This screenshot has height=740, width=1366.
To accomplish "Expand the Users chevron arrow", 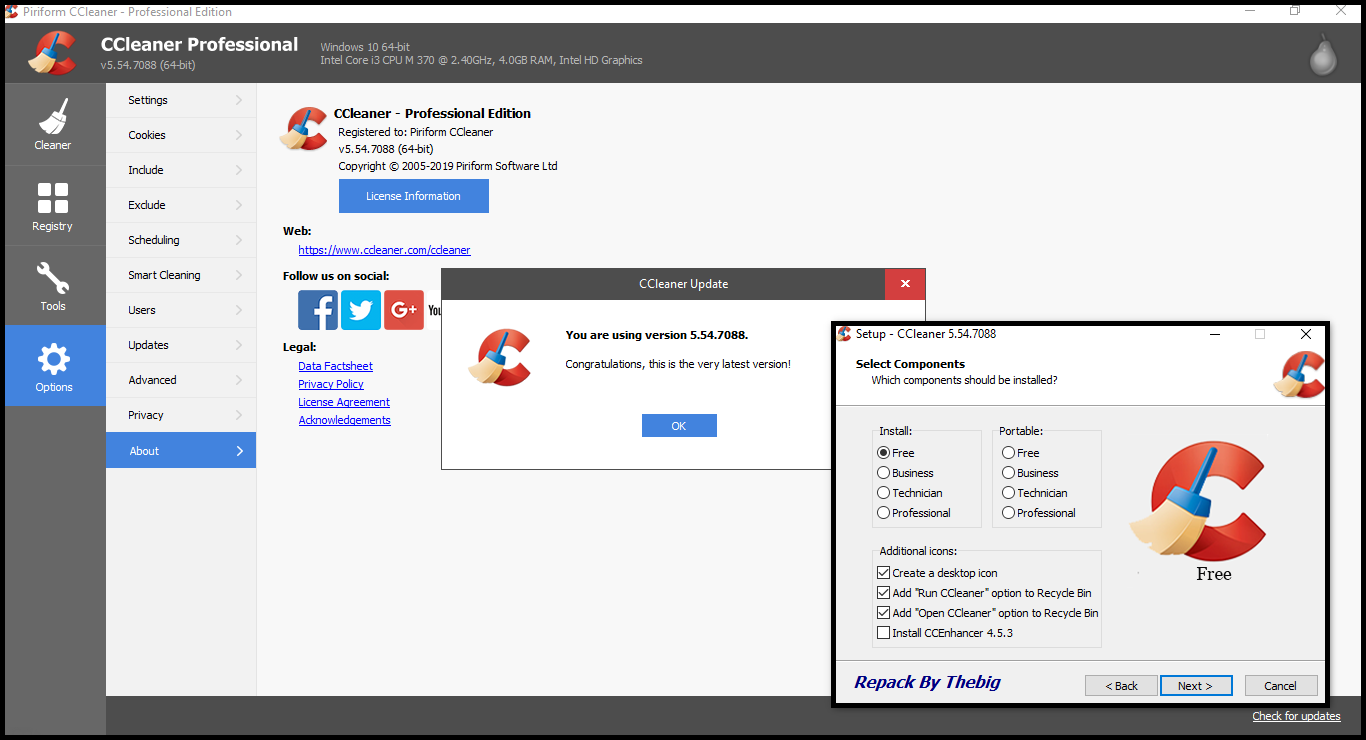I will pos(239,310).
